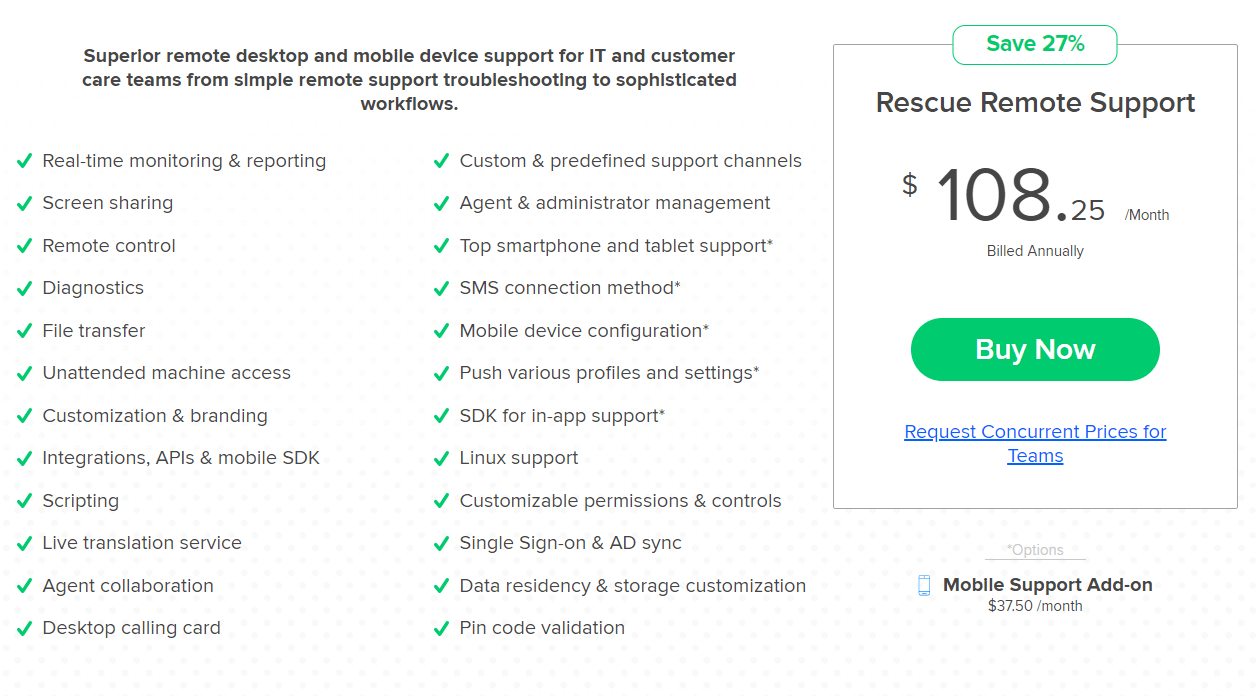This screenshot has width=1260, height=696.
Task: Click the checkmark icon beside Remote control
Action: click(25, 246)
